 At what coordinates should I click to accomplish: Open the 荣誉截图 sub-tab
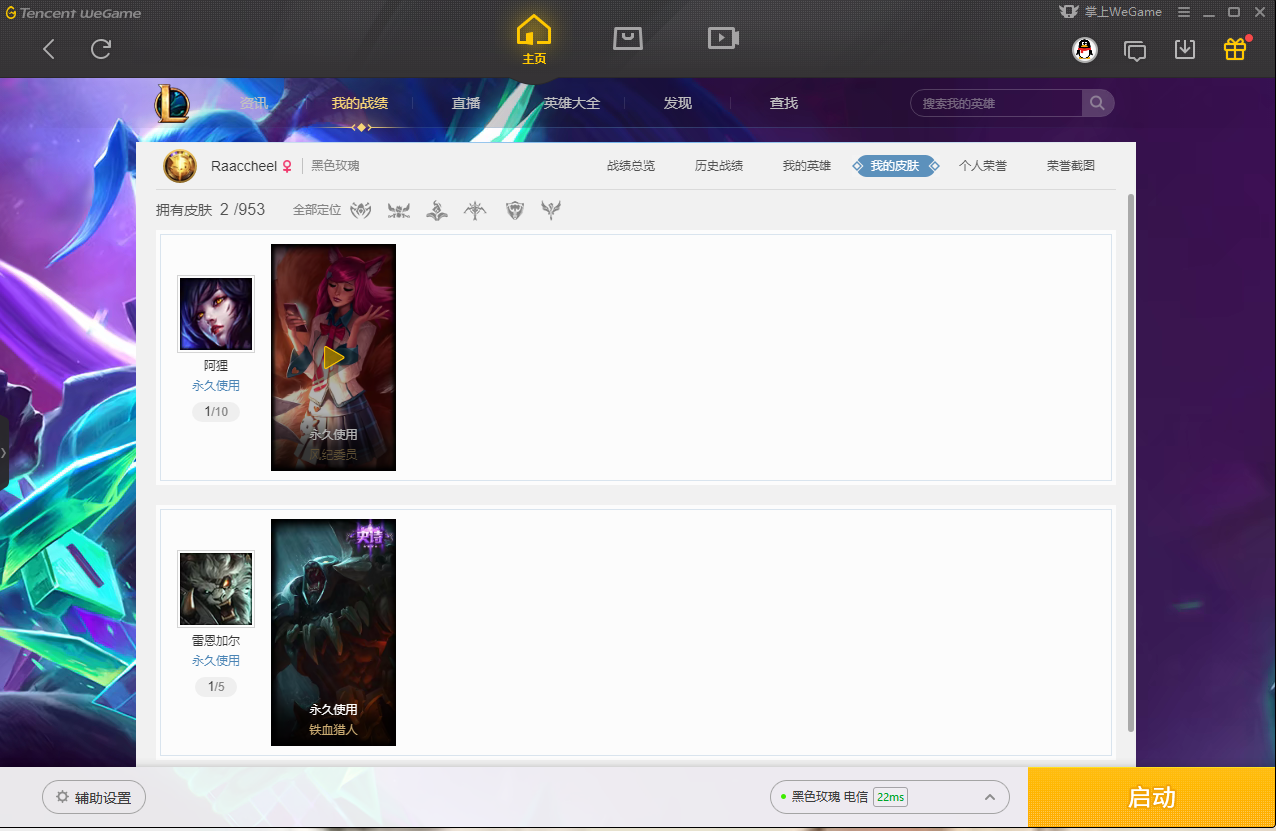(x=1071, y=166)
